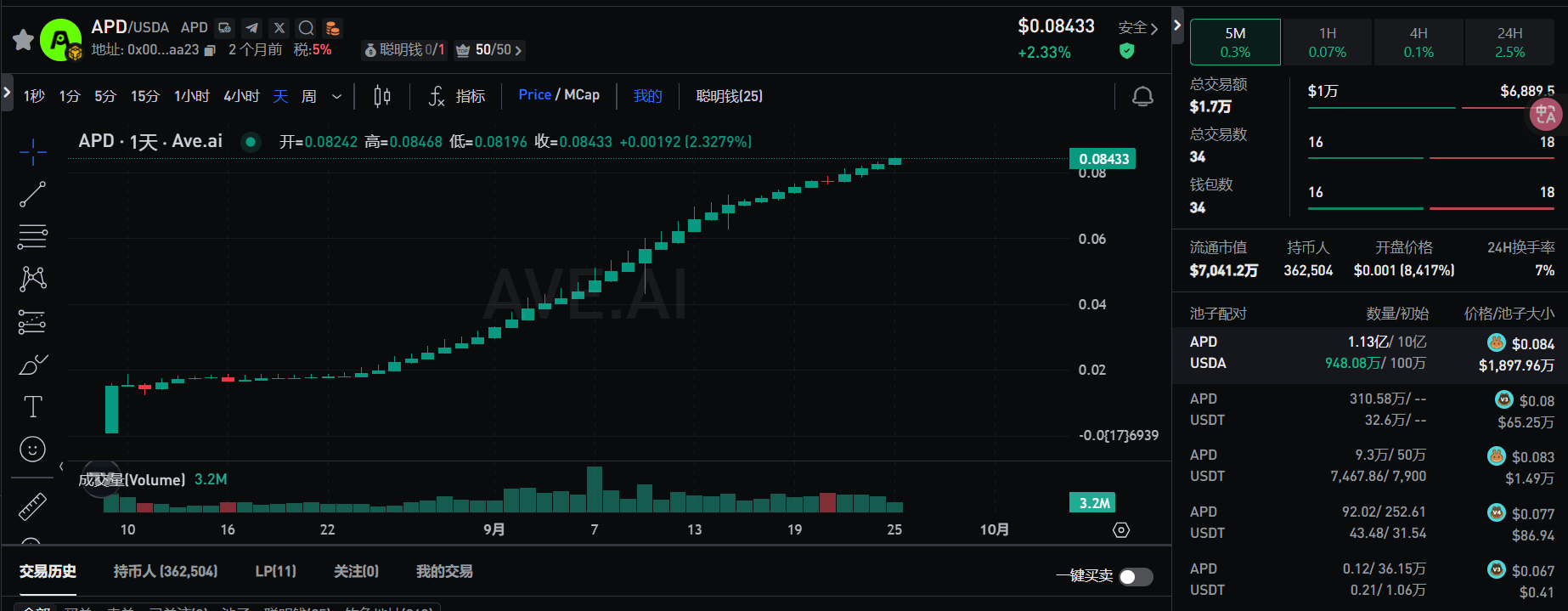Open the X (Twitter) link icon
The width and height of the screenshot is (1568, 611).
279,28
